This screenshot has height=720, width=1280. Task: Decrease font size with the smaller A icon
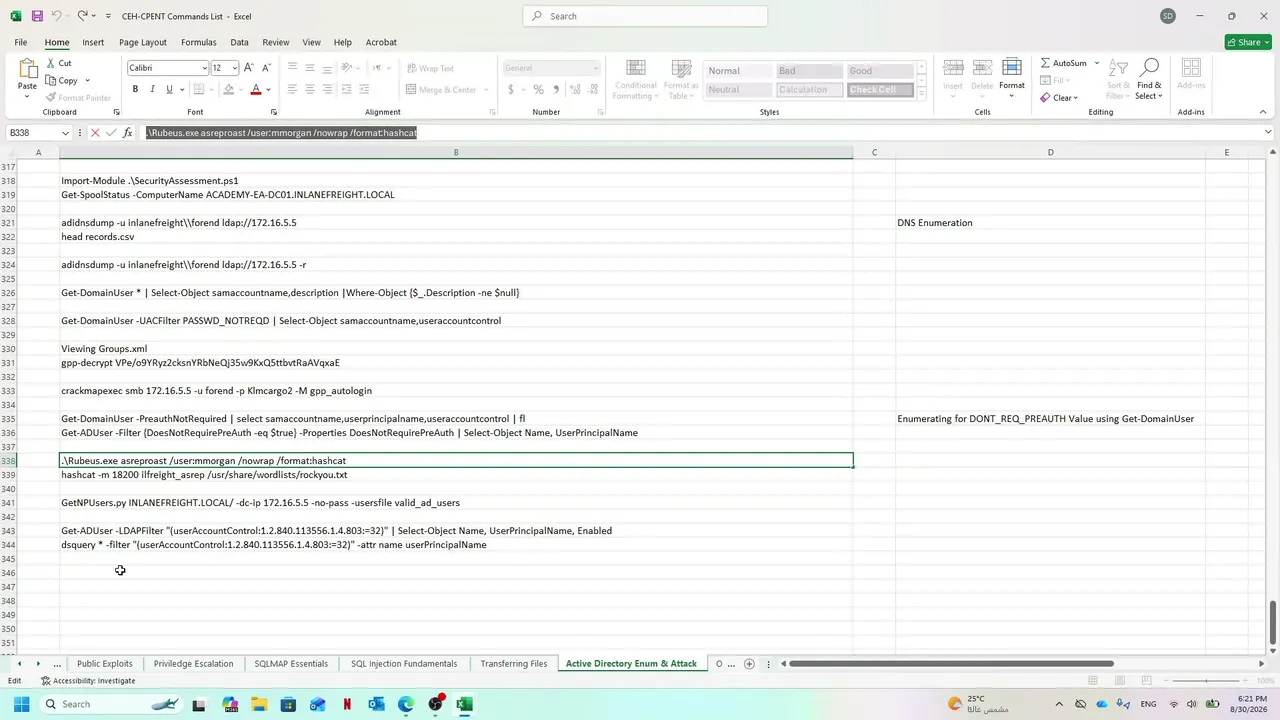click(266, 68)
